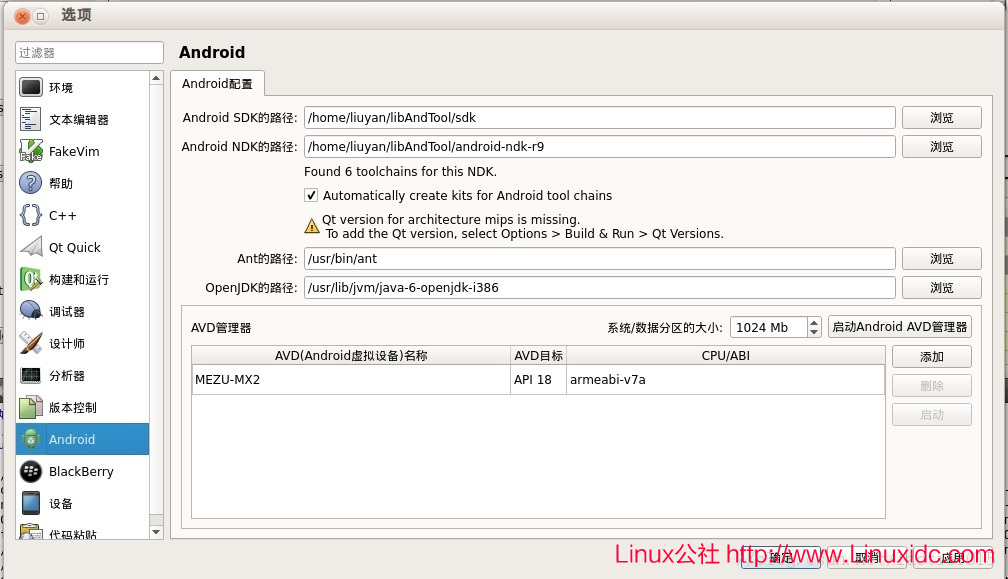The height and width of the screenshot is (579, 1008).
Task: Launch the Android AVD manager
Action: (x=899, y=326)
